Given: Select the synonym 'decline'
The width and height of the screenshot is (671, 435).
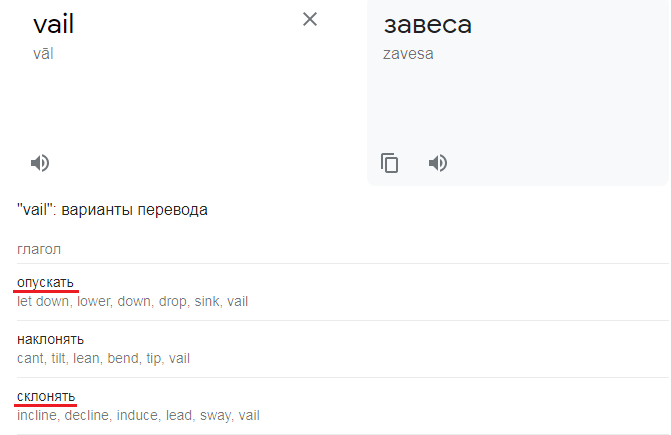Looking at the screenshot, I should pos(86,415).
